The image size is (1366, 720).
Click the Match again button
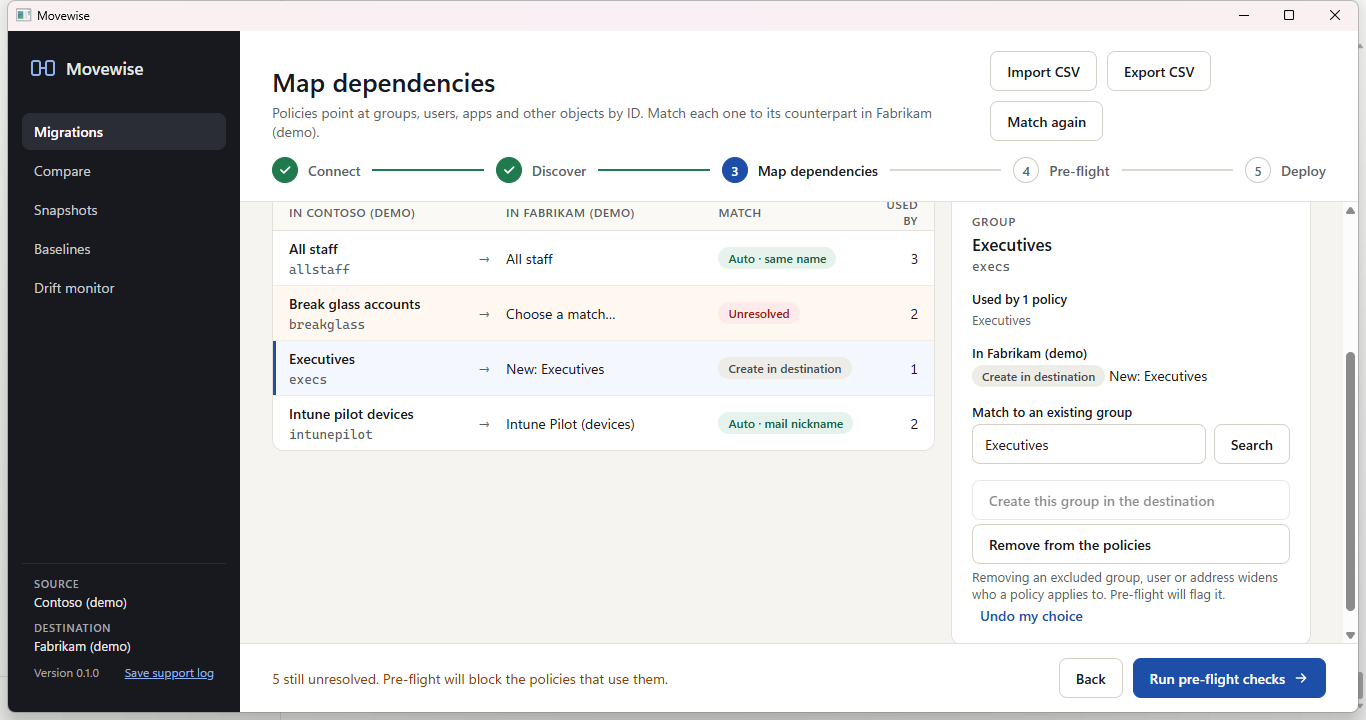tap(1046, 122)
